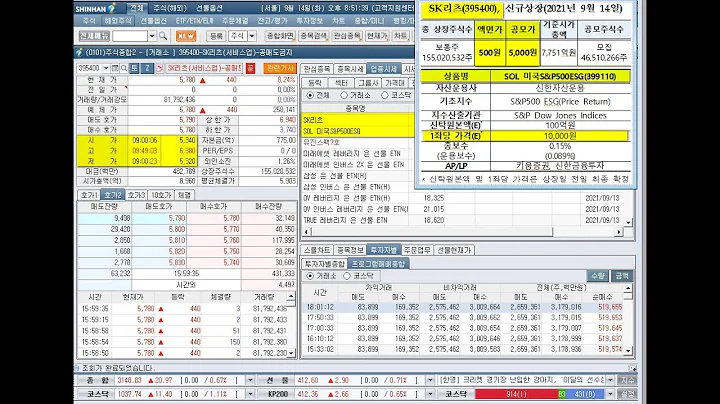This screenshot has height=404, width=720.
Task: Open the 주식 dropdown in the toolbar
Action: point(252,36)
